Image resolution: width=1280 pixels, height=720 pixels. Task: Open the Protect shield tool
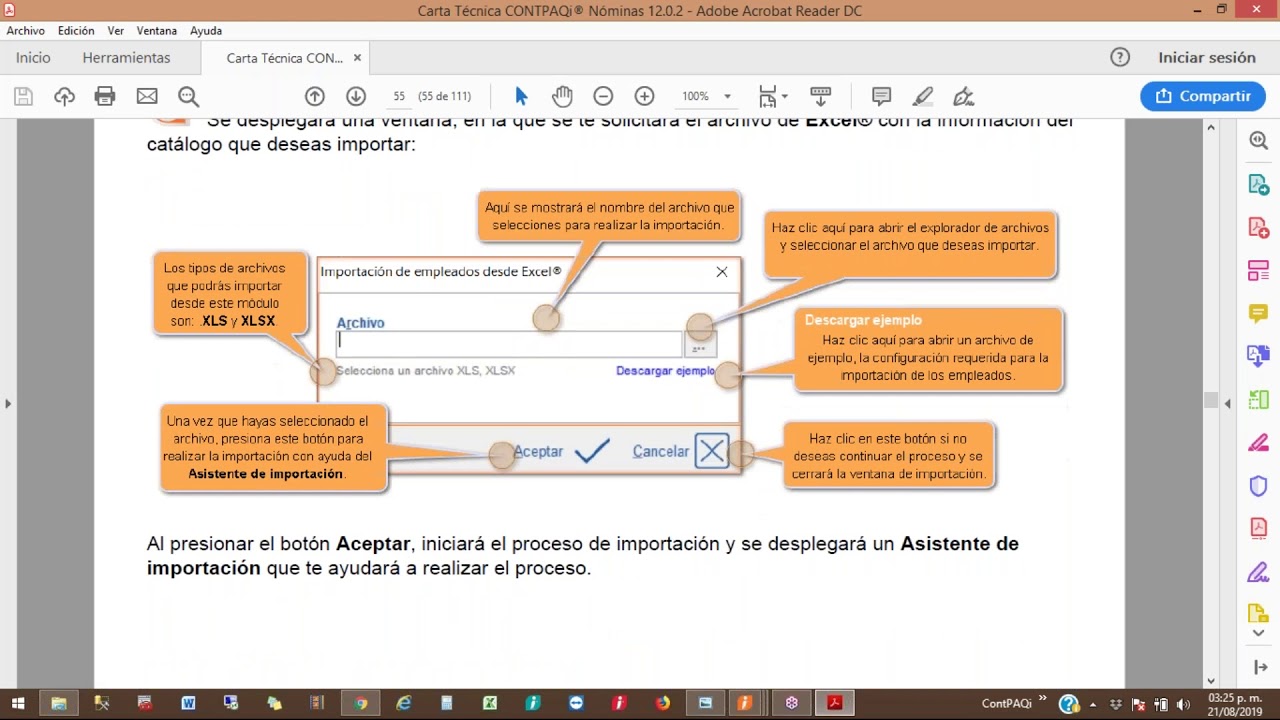1258,486
